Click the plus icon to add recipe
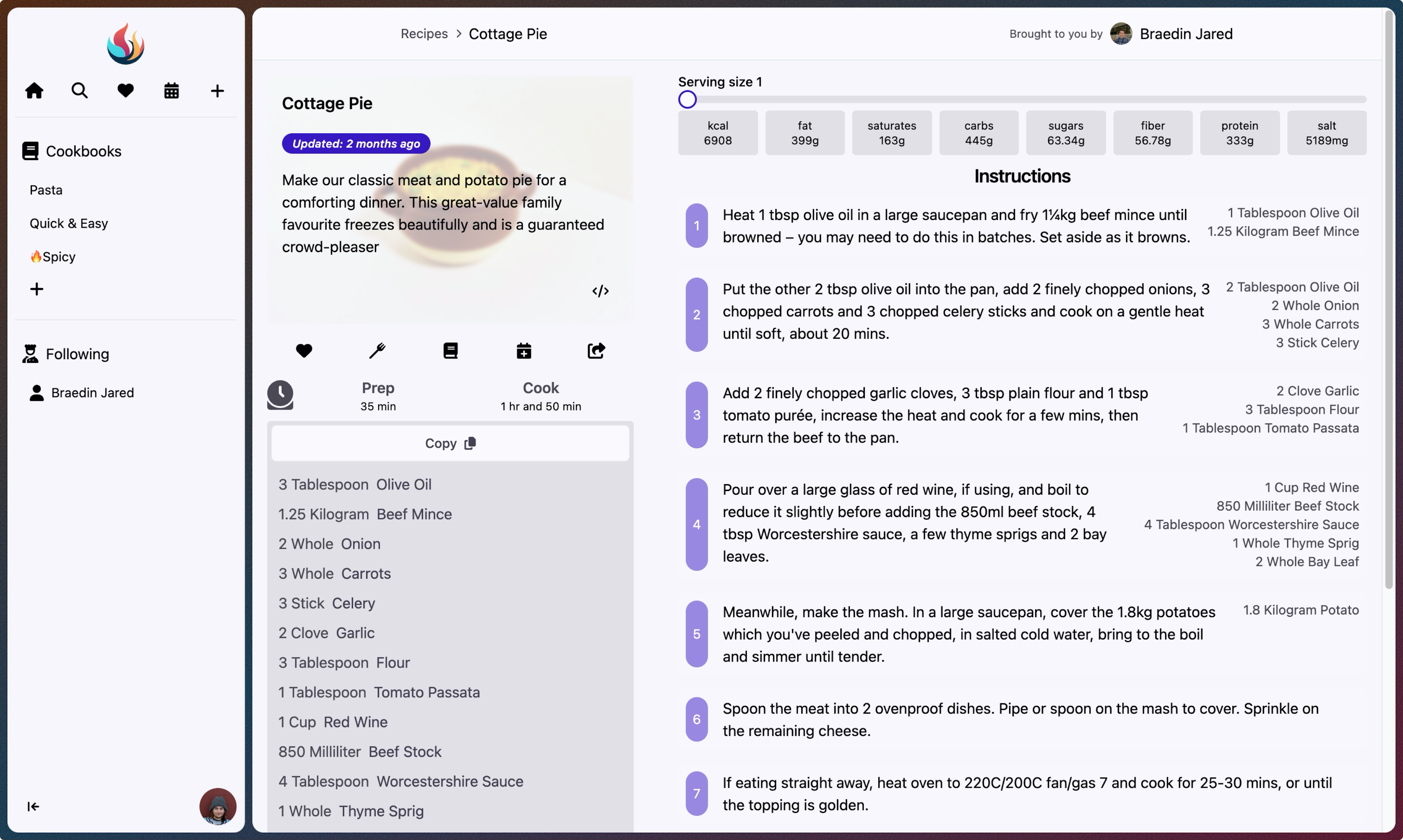 click(217, 91)
